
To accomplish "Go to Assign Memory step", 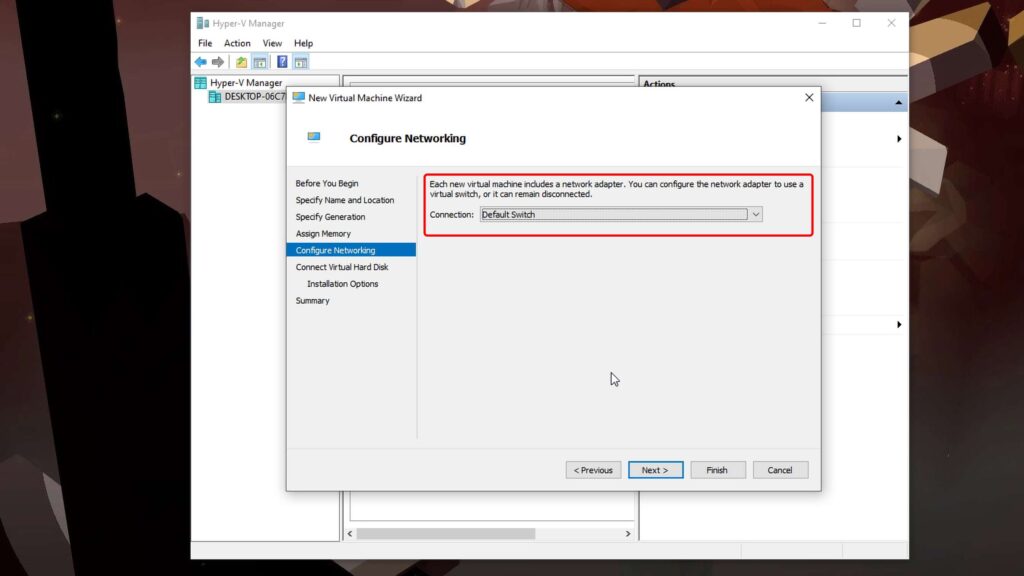I will [323, 233].
